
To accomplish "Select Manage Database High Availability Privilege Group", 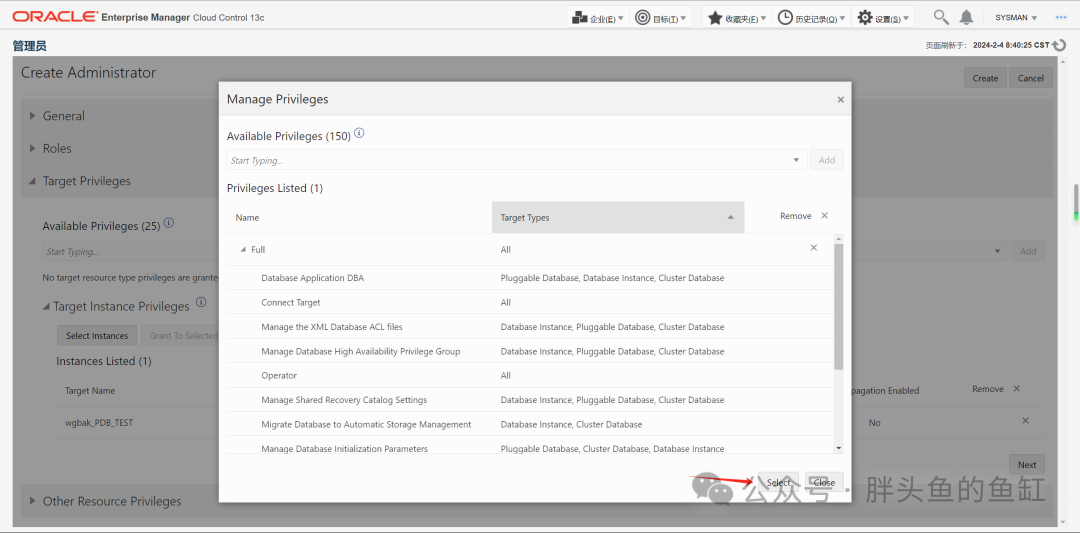I will pyautogui.click(x=530, y=351).
